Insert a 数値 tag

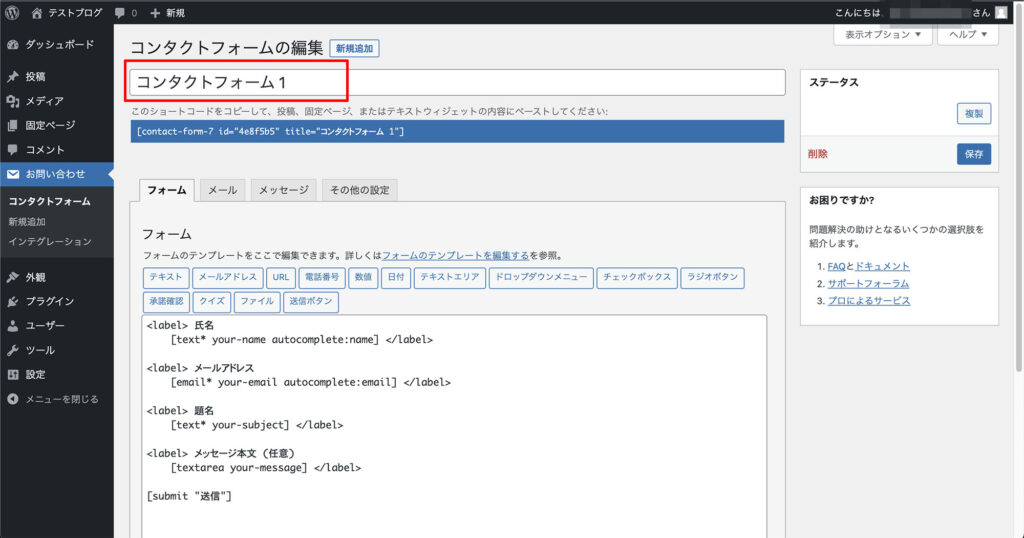[x=363, y=277]
